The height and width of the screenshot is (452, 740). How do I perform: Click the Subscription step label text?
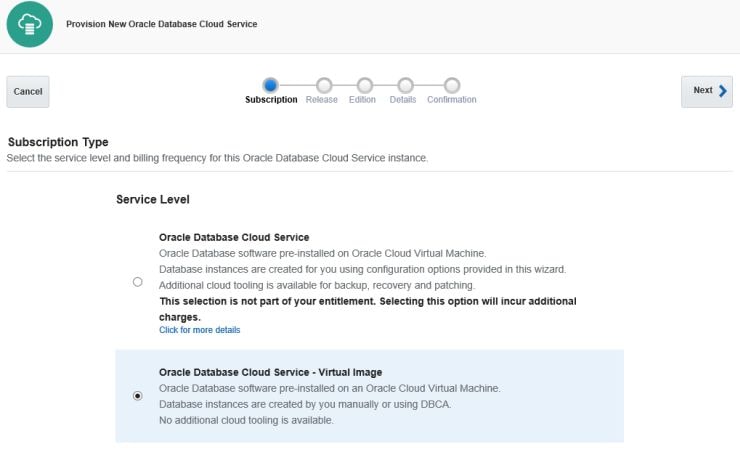pos(271,100)
